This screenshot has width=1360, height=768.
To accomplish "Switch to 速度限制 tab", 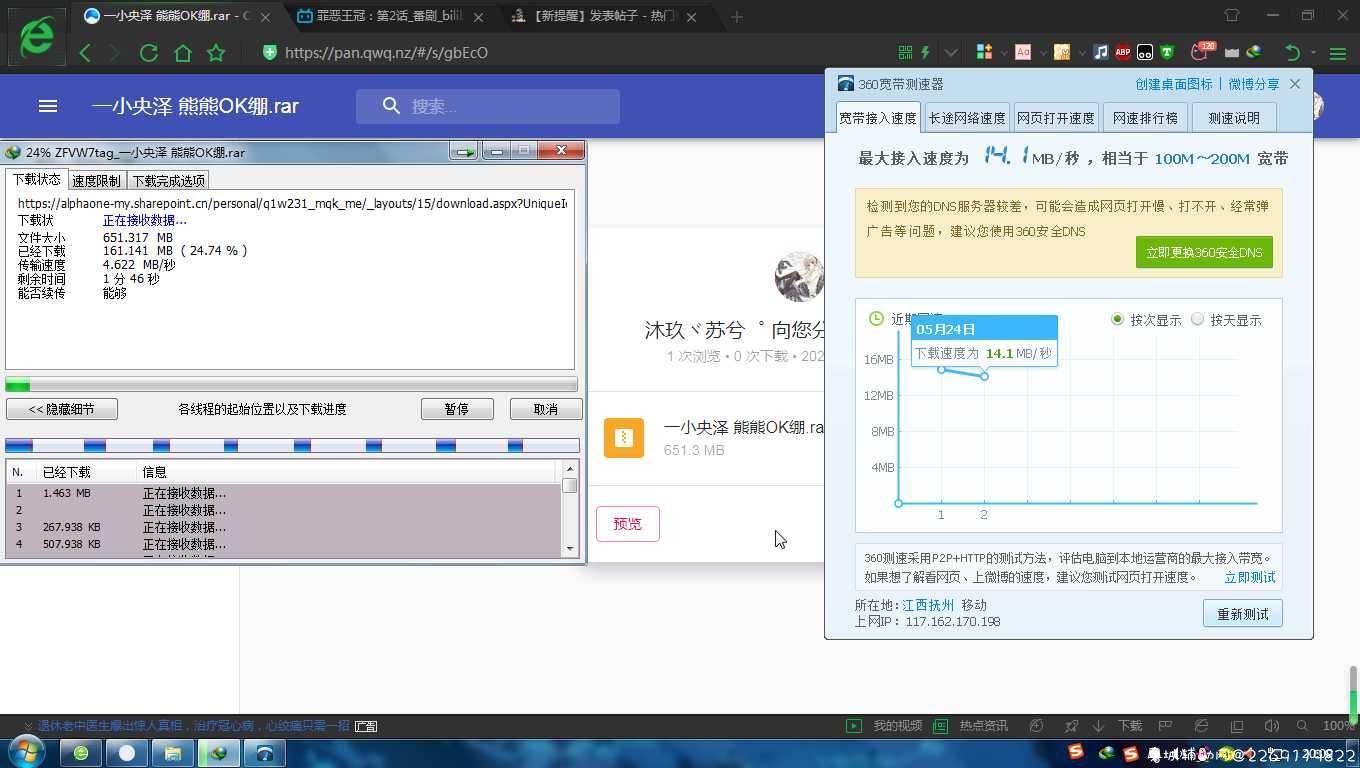I will pos(96,181).
